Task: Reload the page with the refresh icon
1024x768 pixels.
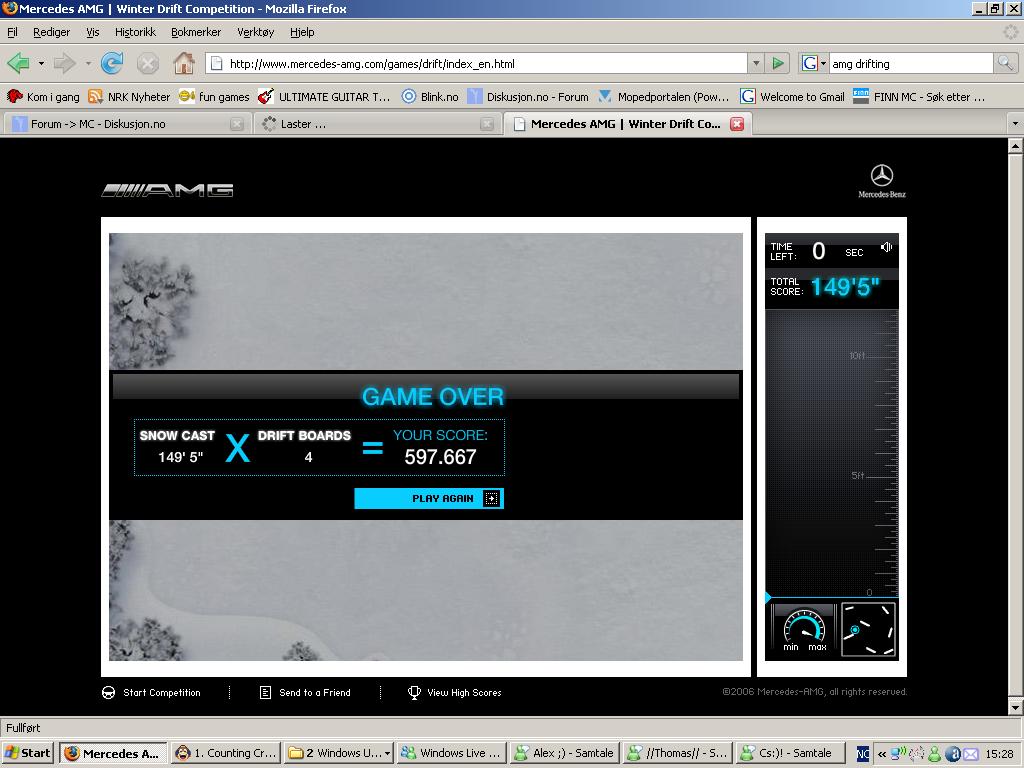Action: [112, 63]
